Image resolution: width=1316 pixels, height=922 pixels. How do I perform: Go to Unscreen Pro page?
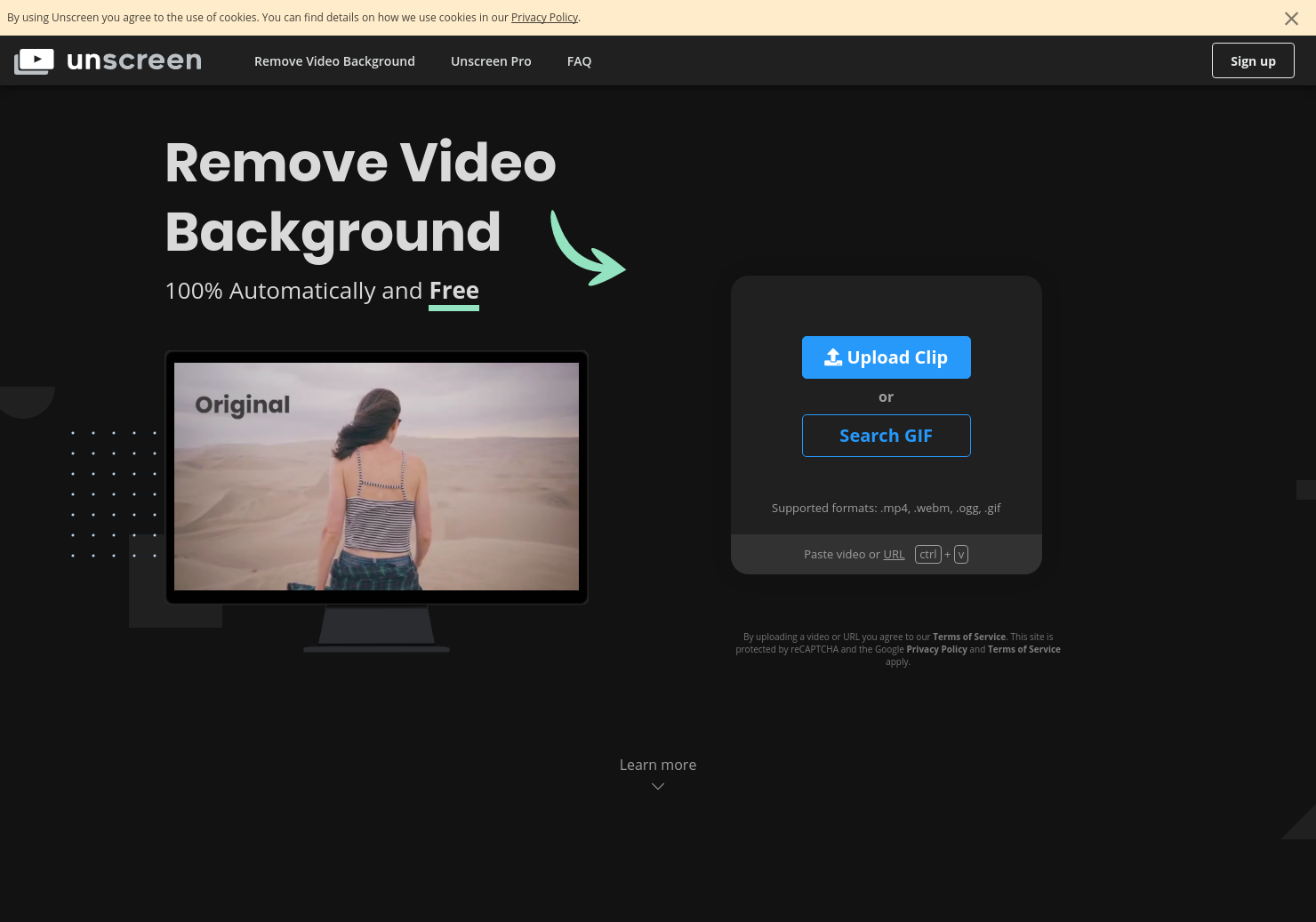click(491, 61)
